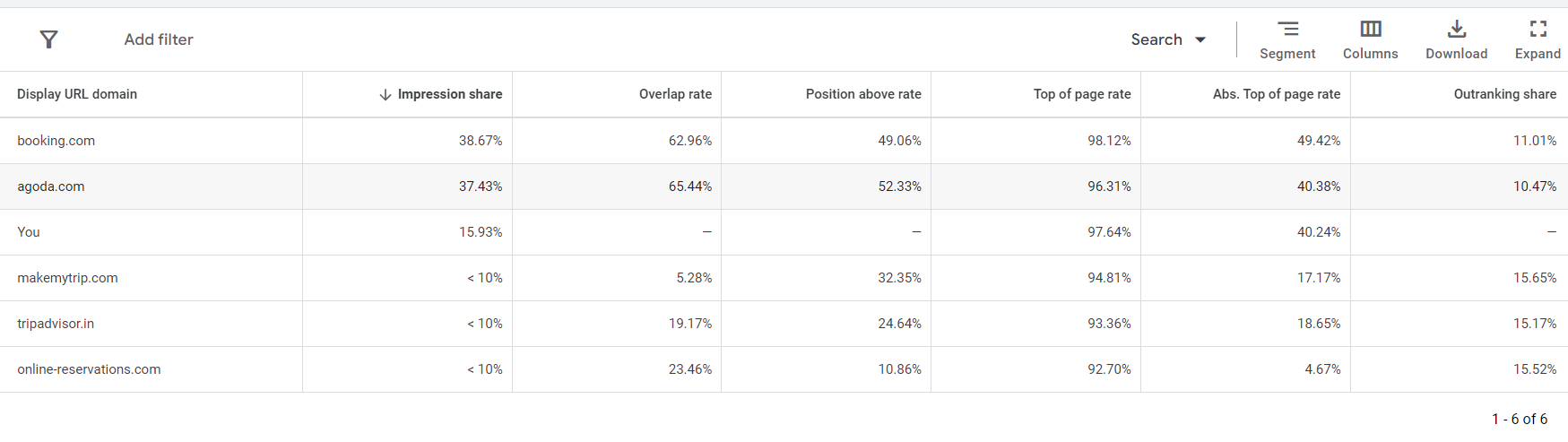Select the booking.com row
Screen dimensions: 1568x442
56,141
